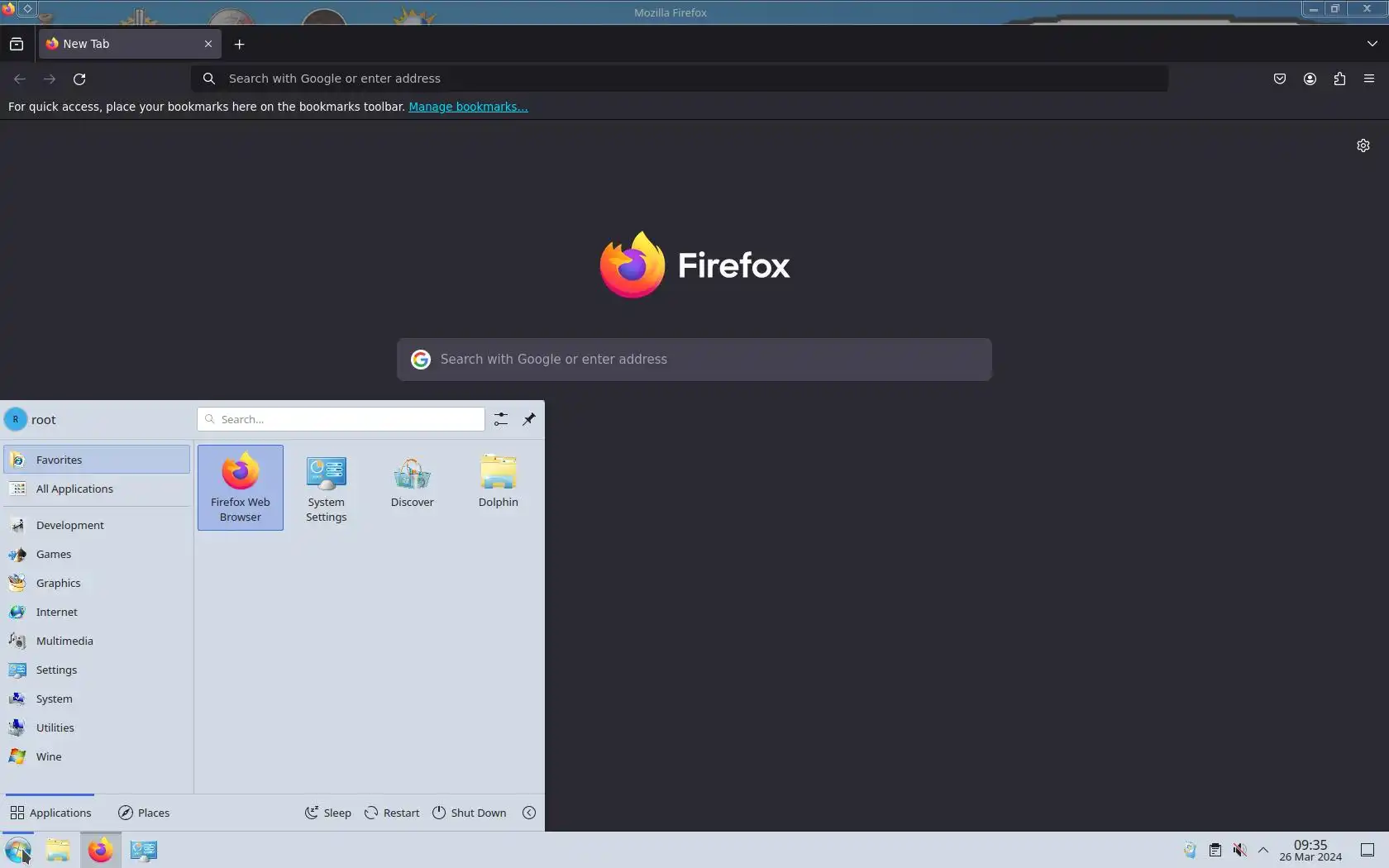Open the Wine category
Viewport: 1389px width, 868px height.
pos(97,756)
